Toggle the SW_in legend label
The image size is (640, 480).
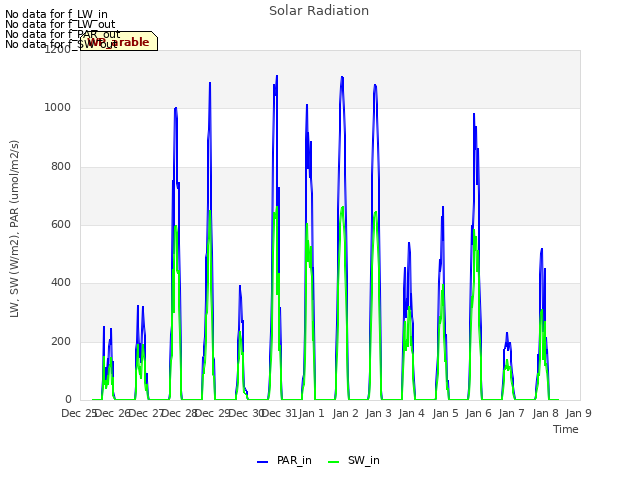[363, 460]
